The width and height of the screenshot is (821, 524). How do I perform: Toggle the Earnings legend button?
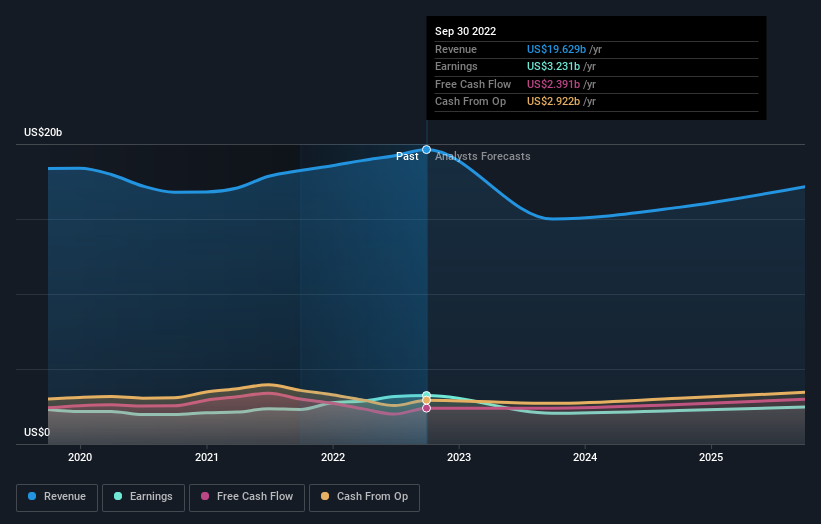(x=143, y=497)
